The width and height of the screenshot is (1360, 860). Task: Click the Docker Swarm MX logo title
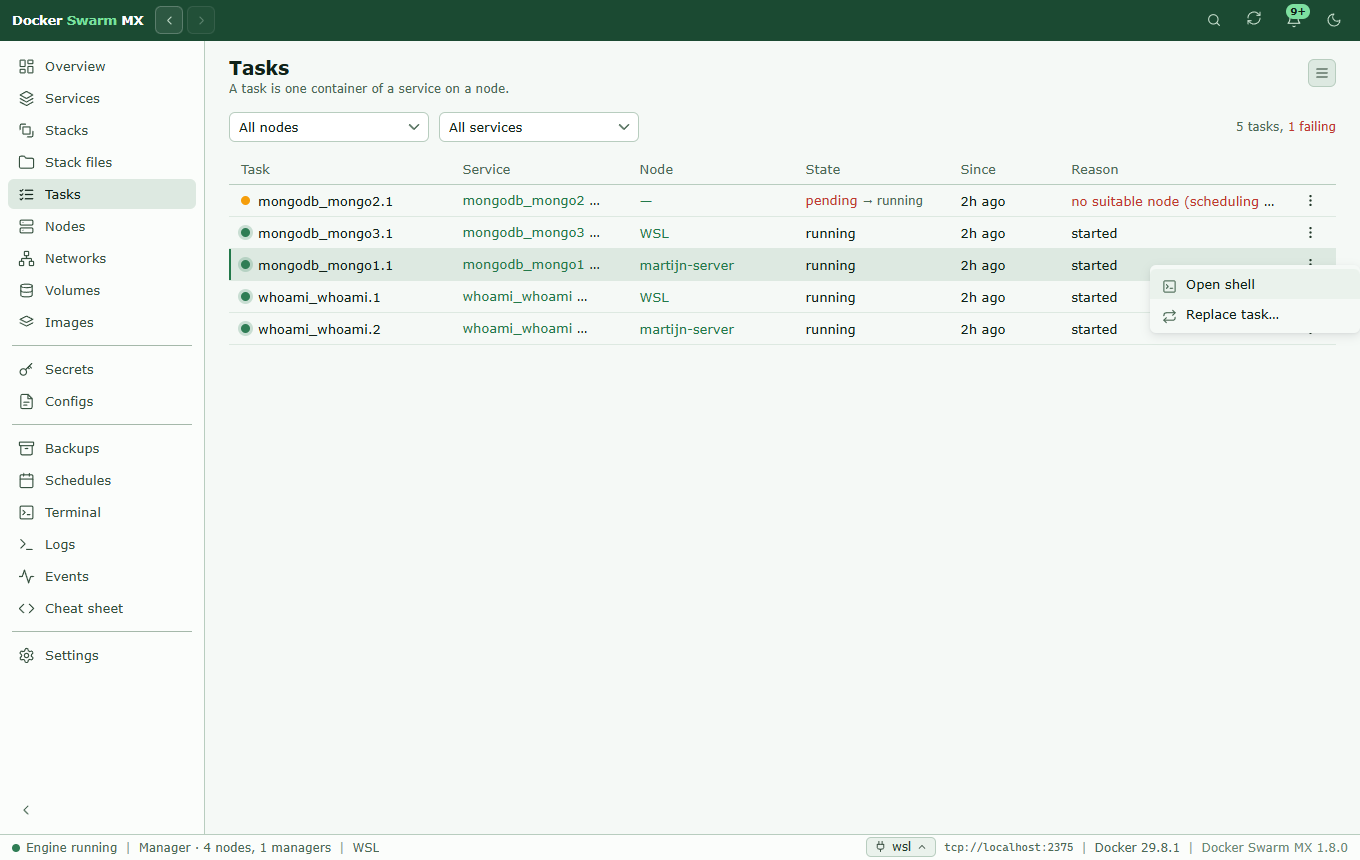point(78,20)
